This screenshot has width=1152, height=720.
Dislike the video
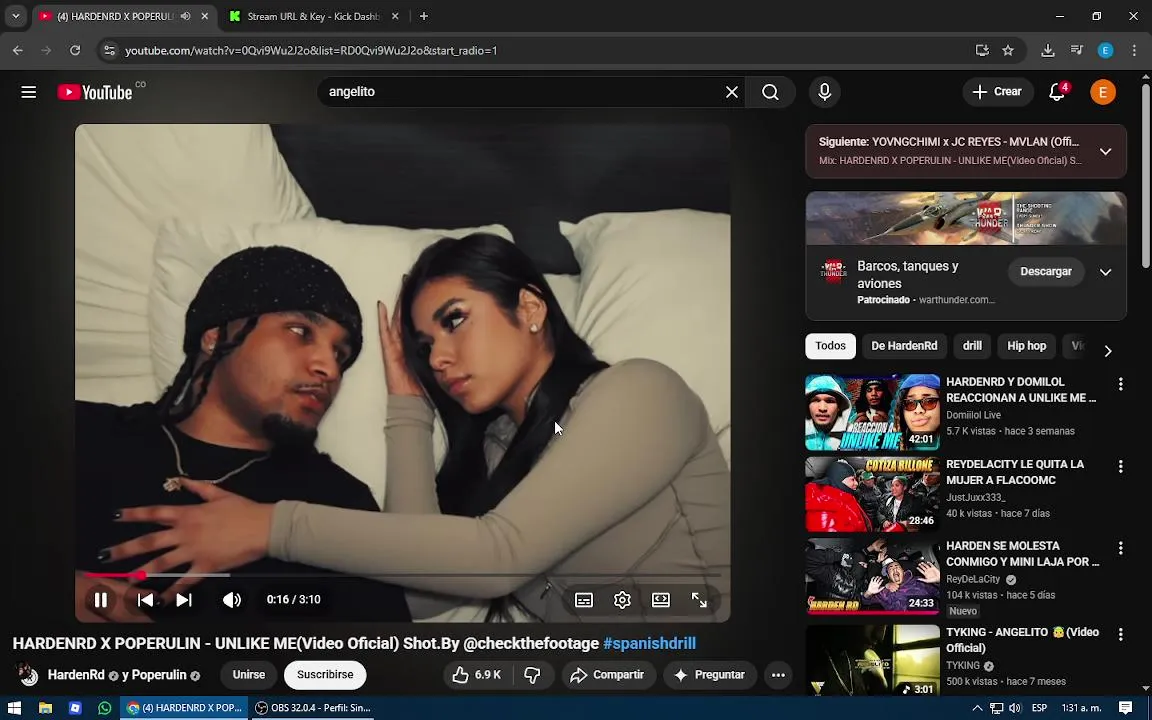[533, 674]
